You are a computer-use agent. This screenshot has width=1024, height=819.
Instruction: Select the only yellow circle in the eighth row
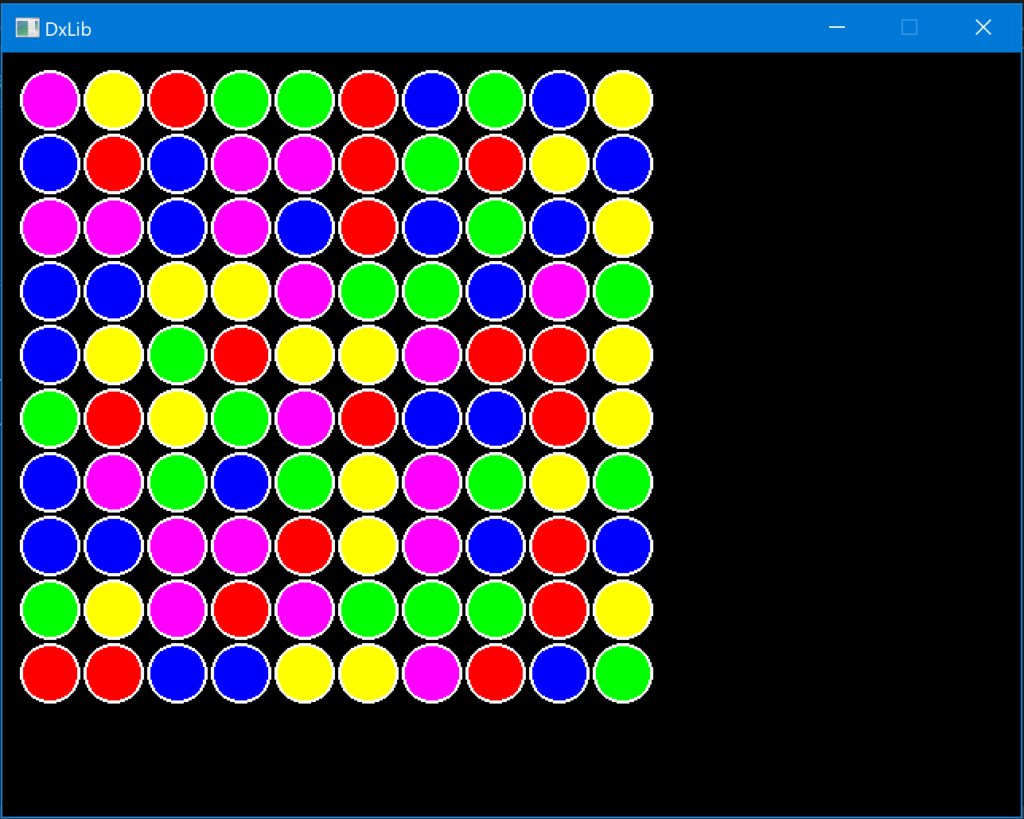tap(368, 546)
